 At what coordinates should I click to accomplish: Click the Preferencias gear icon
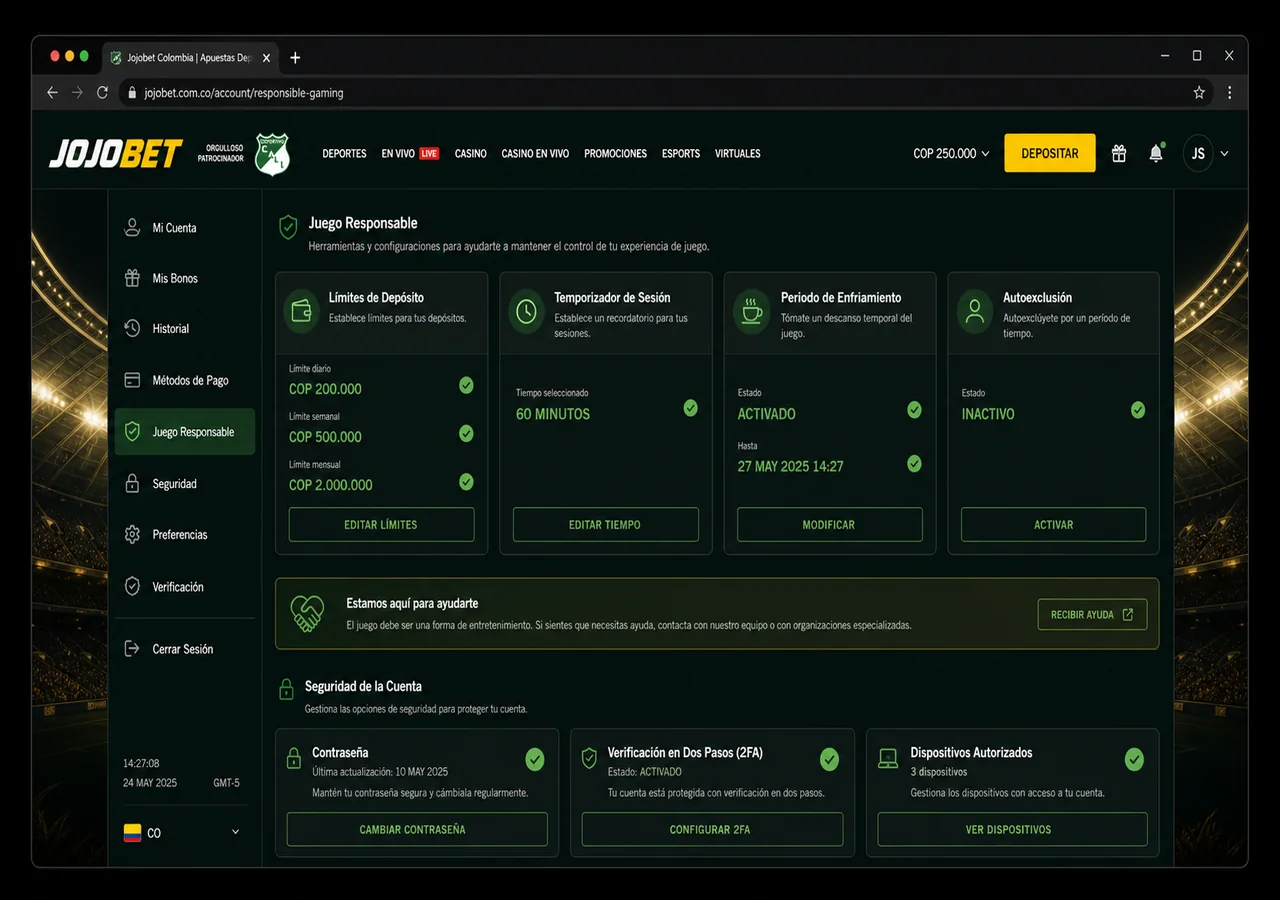132,534
